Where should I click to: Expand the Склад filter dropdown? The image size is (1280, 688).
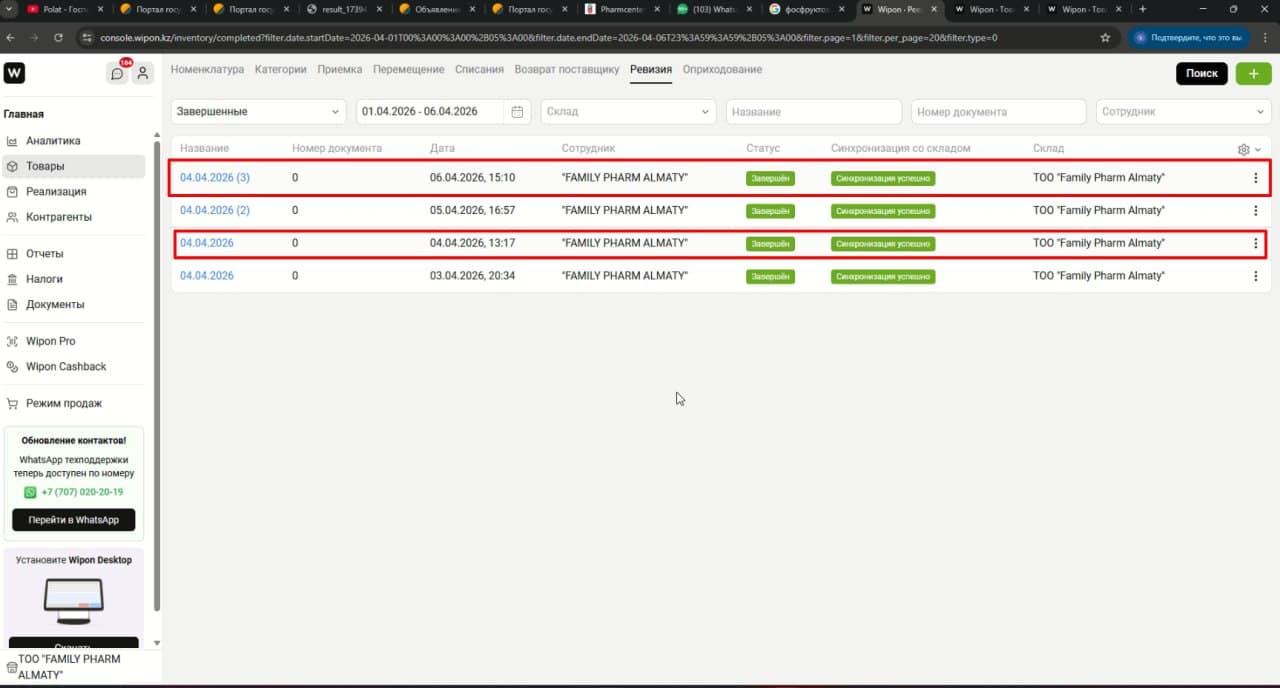click(x=628, y=112)
